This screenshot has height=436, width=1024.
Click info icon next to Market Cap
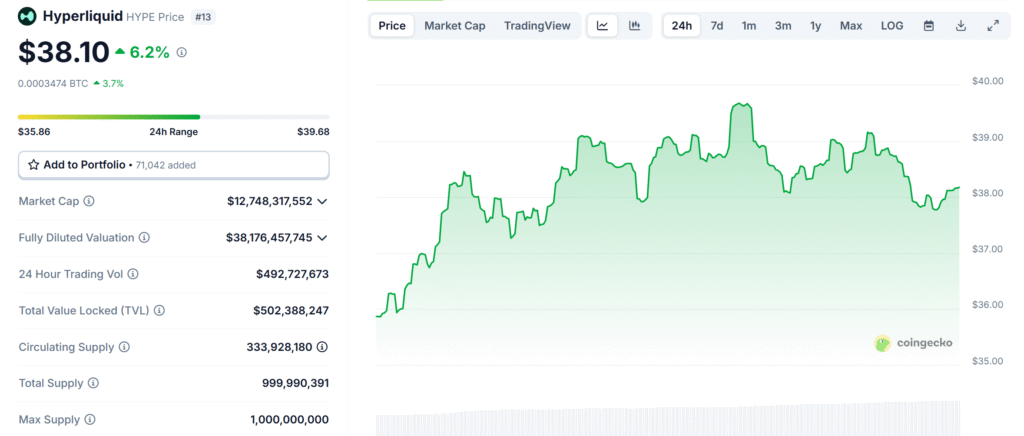click(x=89, y=201)
